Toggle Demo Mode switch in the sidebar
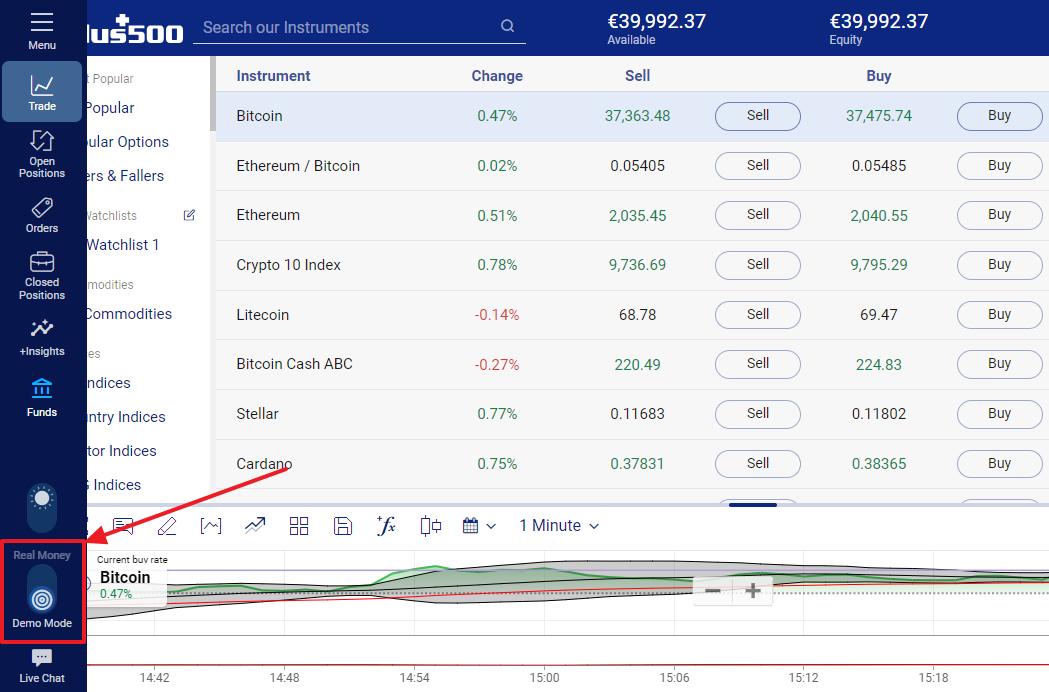The height and width of the screenshot is (692, 1049). click(x=41, y=600)
